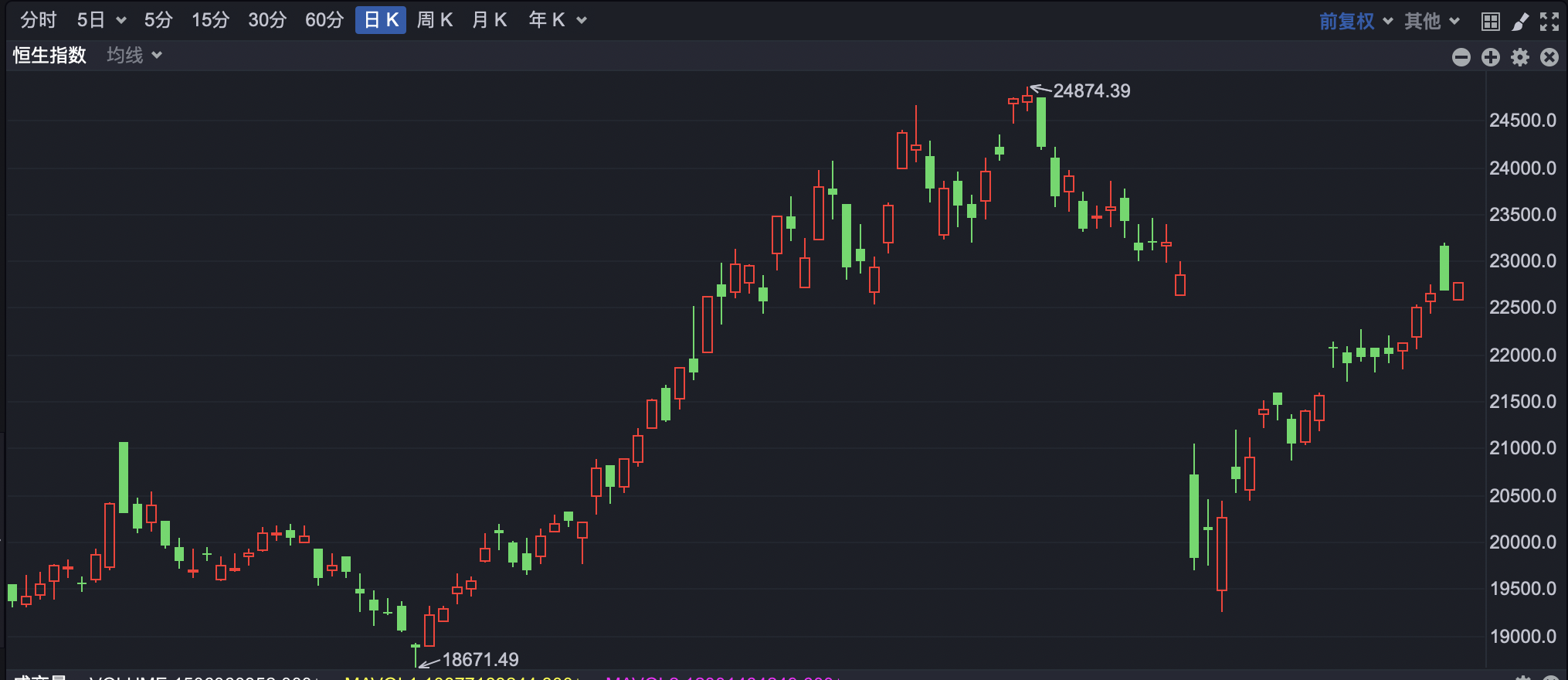The image size is (1568, 680).
Task: Open chart settings gear icon
Action: coord(1519,57)
